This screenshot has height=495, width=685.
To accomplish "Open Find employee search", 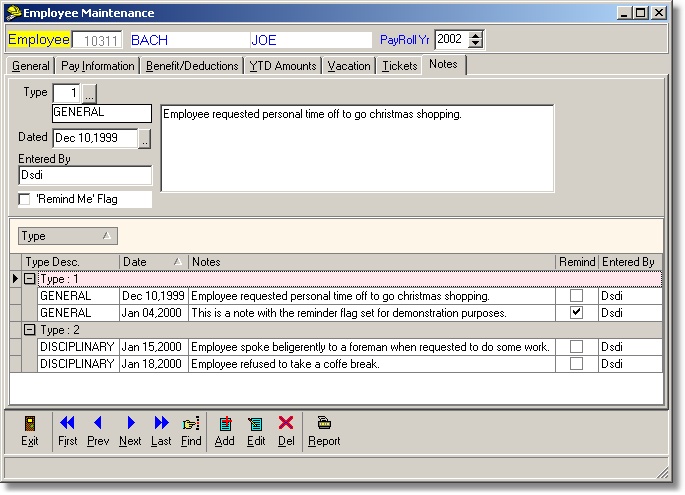I will tap(191, 424).
